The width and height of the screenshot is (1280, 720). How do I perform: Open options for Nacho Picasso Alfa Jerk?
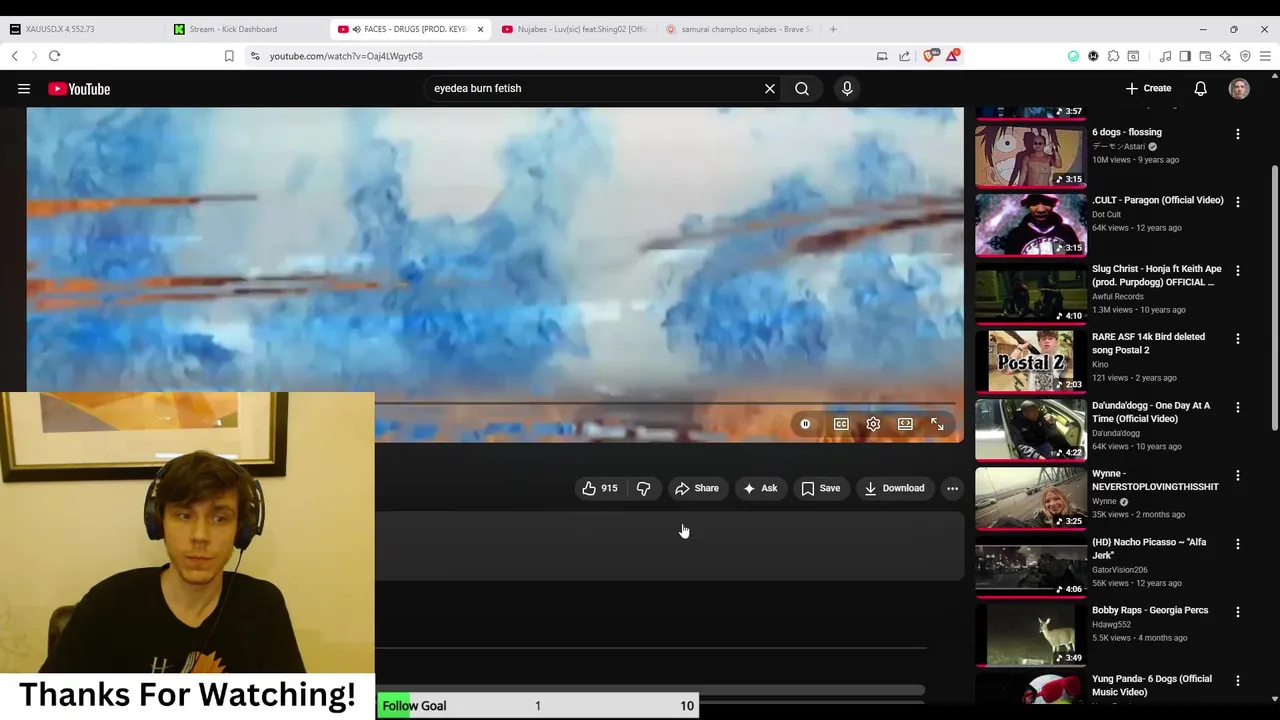(1238, 544)
